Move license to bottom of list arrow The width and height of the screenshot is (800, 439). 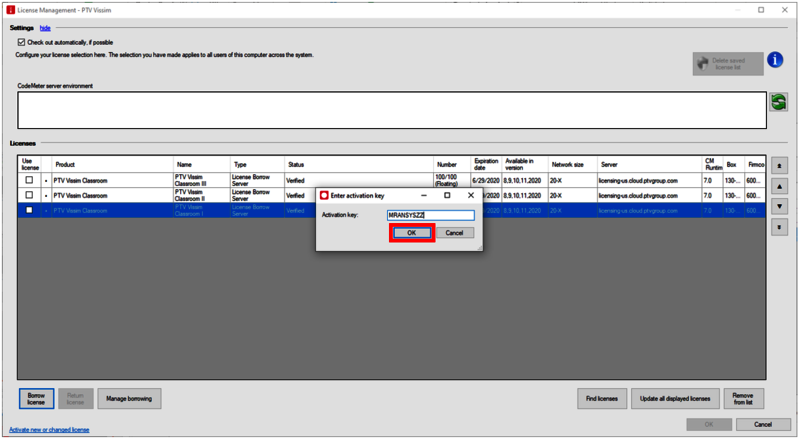[780, 227]
